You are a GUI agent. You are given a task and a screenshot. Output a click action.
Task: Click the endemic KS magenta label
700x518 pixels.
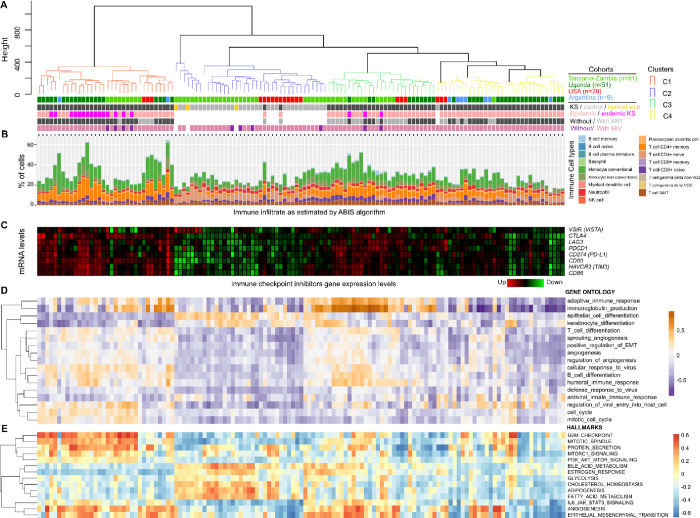(618, 113)
